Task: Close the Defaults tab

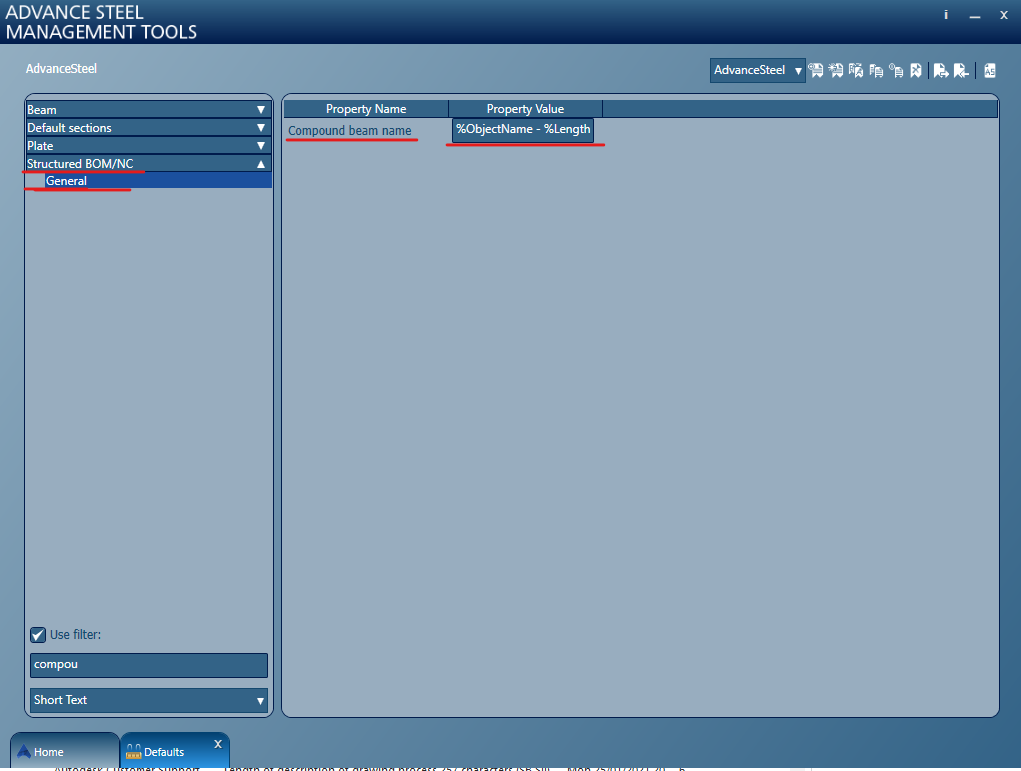Action: 217,744
